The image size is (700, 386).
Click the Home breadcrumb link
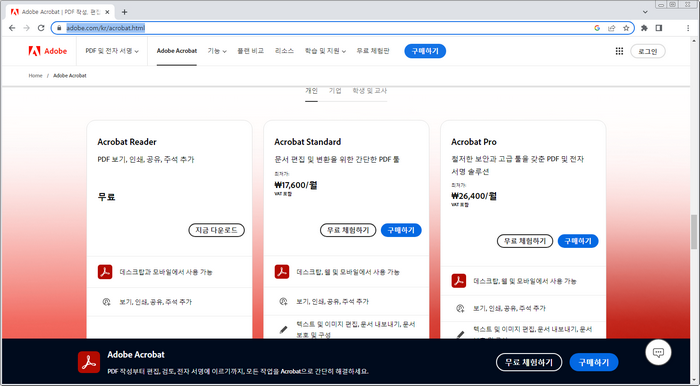pos(35,76)
